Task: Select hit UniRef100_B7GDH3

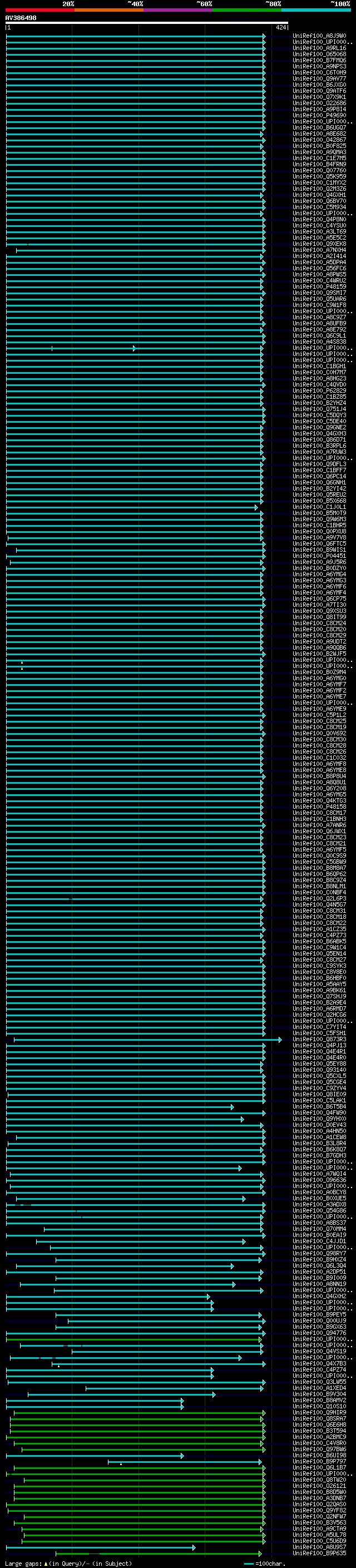Action: pos(319,1156)
